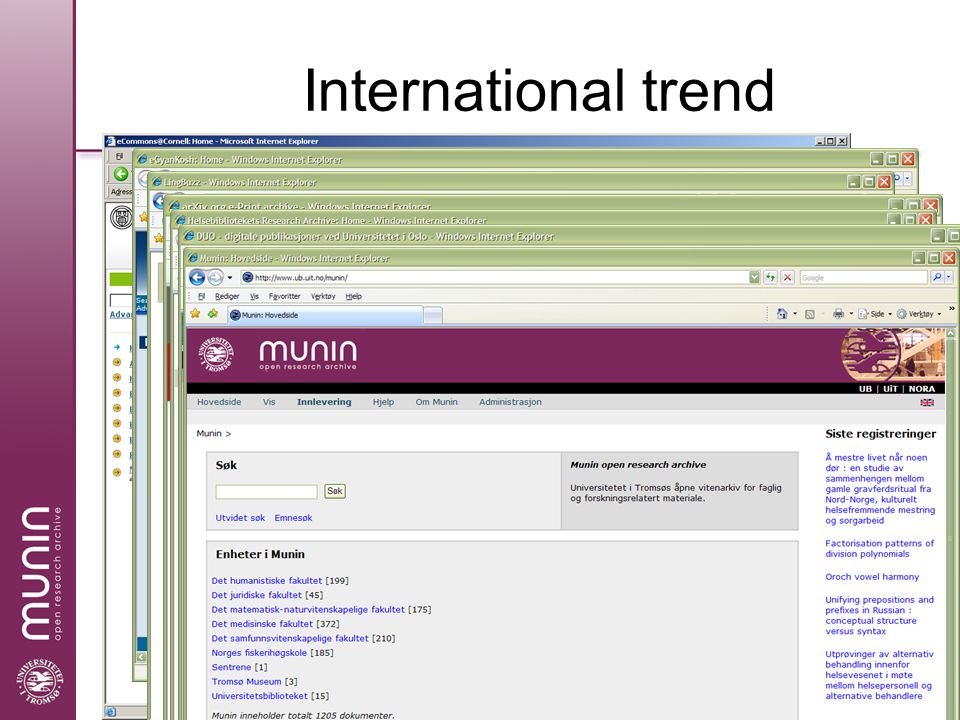Click the magnifier search icon
The image size is (960, 720).
937,277
